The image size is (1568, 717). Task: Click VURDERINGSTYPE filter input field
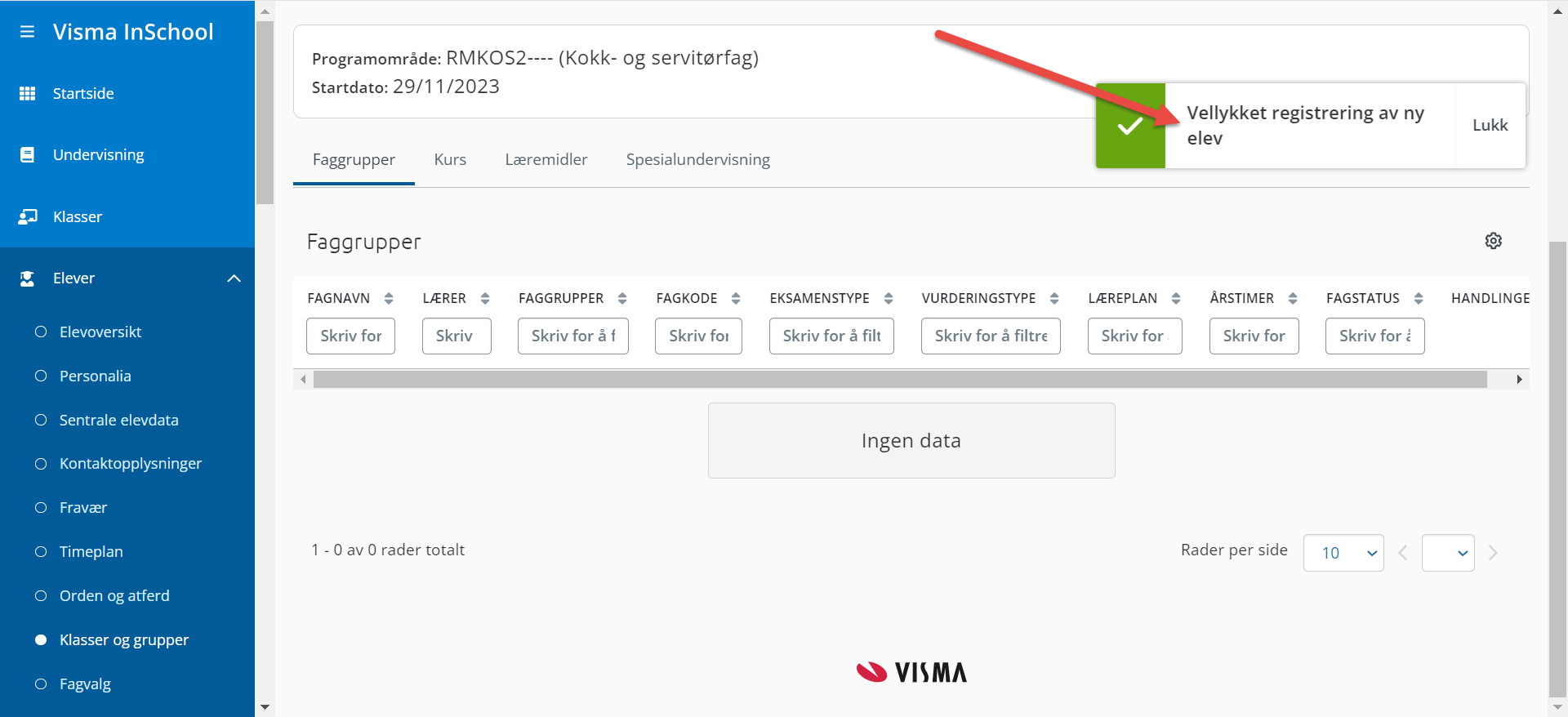pyautogui.click(x=991, y=336)
